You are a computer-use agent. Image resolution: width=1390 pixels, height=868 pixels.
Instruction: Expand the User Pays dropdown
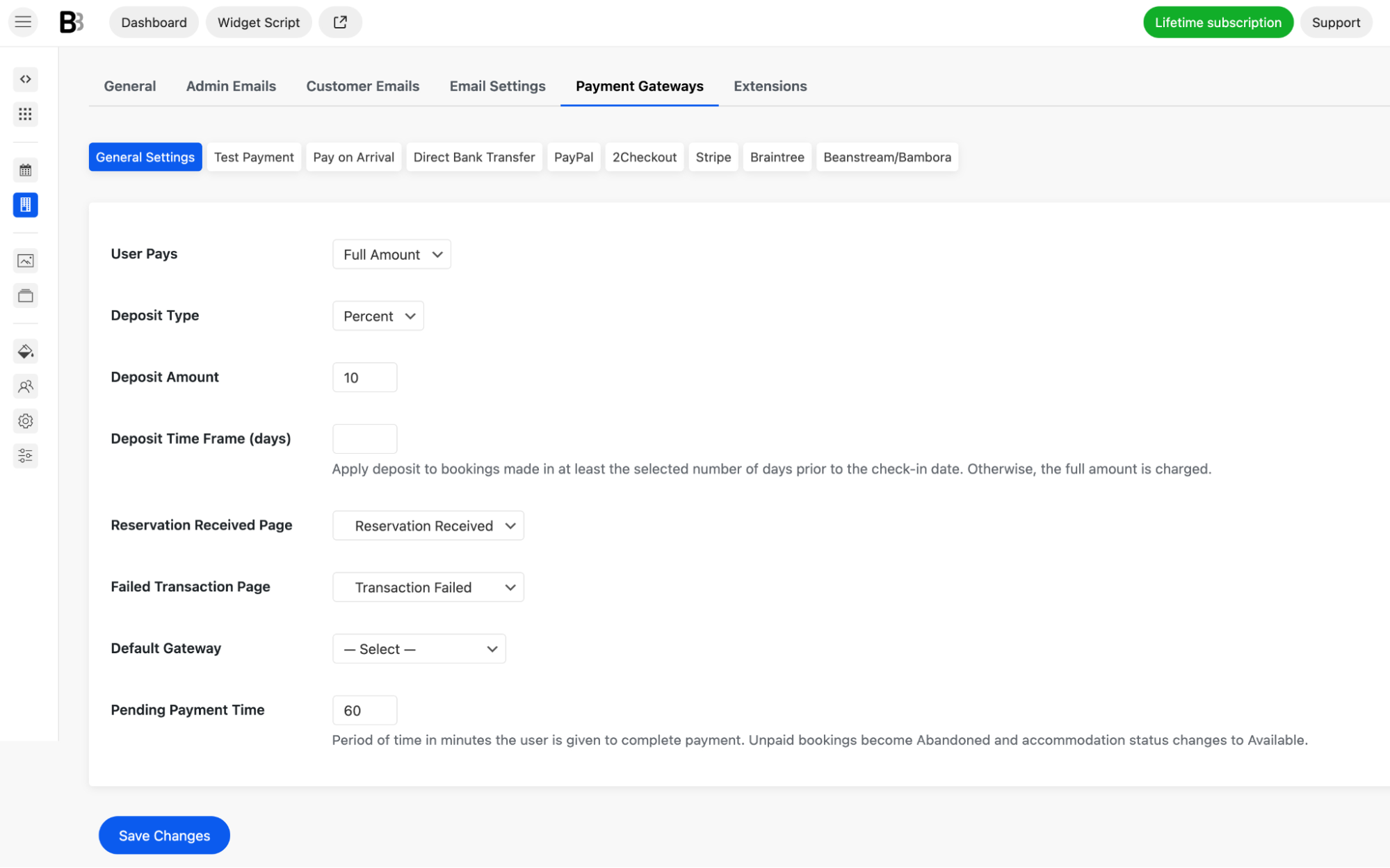391,254
